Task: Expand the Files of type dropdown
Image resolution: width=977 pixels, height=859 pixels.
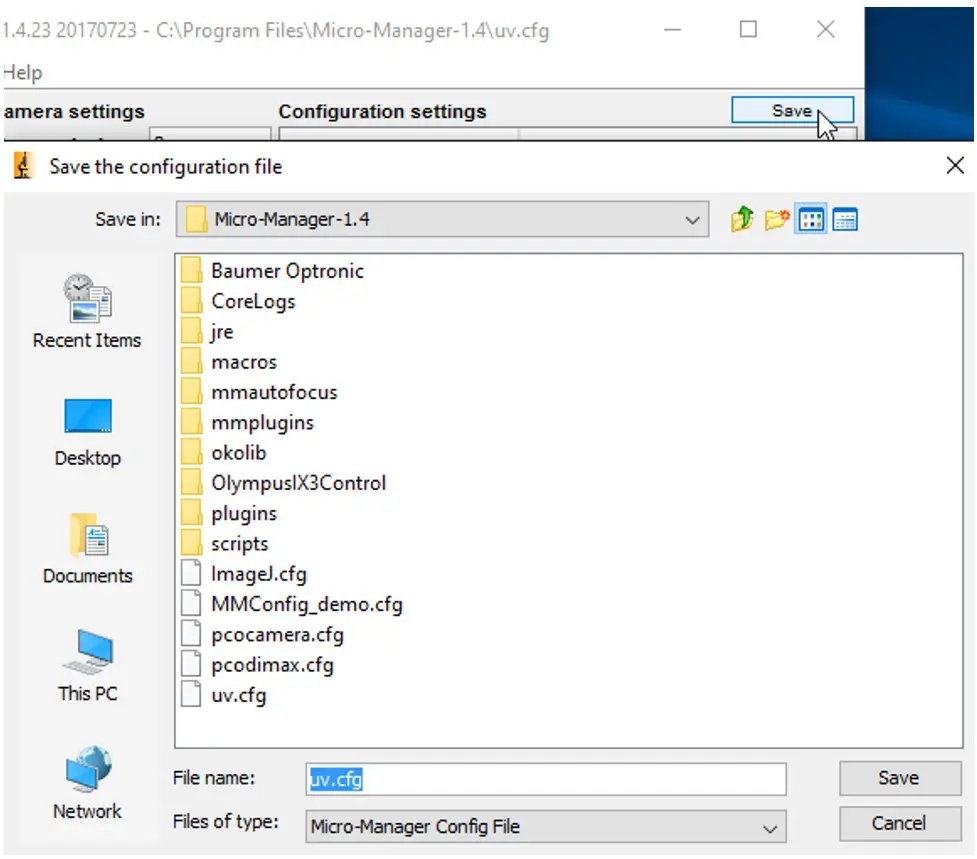Action: pyautogui.click(x=770, y=827)
